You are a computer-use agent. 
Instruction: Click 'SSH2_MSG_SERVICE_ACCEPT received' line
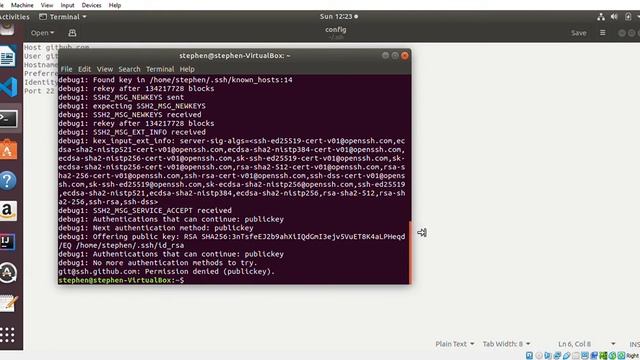pyautogui.click(x=145, y=211)
